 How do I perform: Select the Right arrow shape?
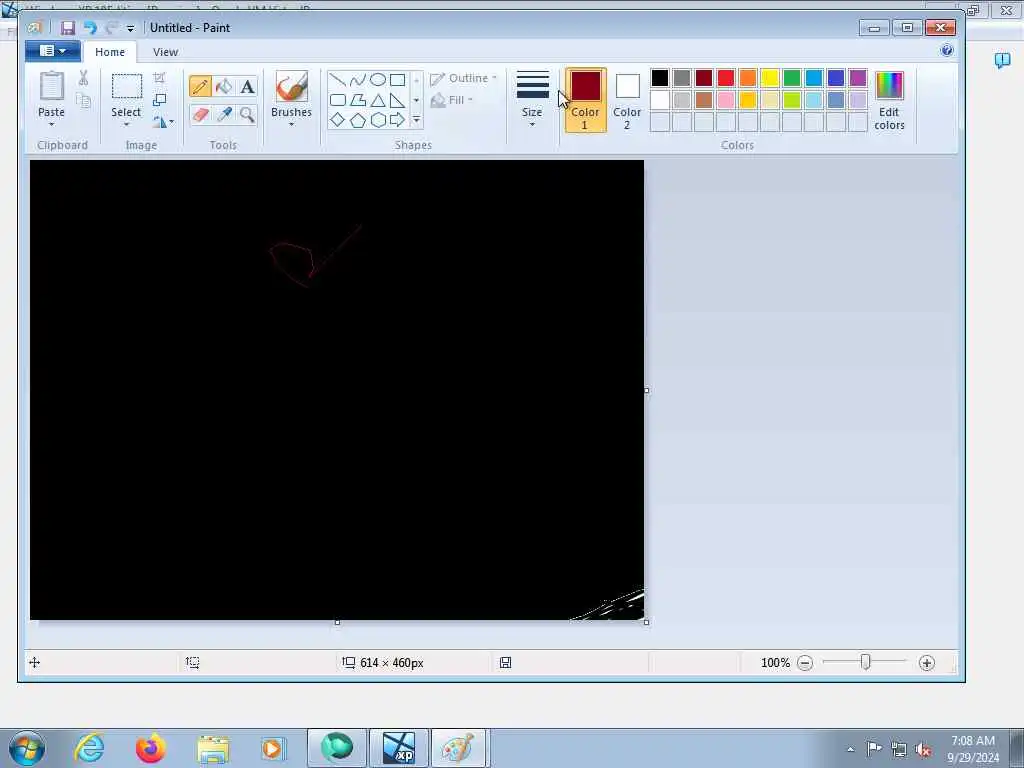pyautogui.click(x=398, y=120)
